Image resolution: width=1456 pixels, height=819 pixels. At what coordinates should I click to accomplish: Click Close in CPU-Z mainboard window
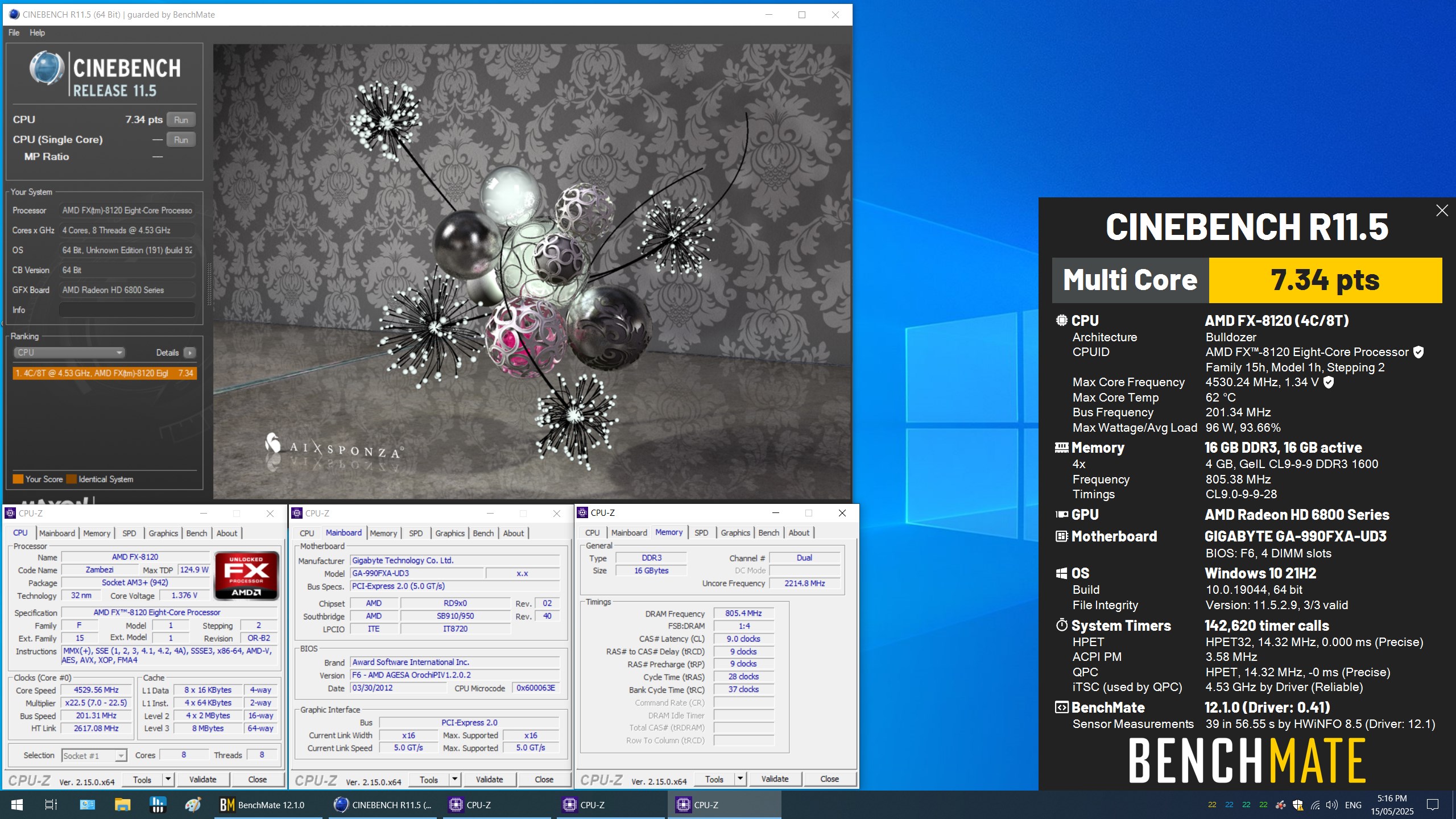click(x=544, y=779)
